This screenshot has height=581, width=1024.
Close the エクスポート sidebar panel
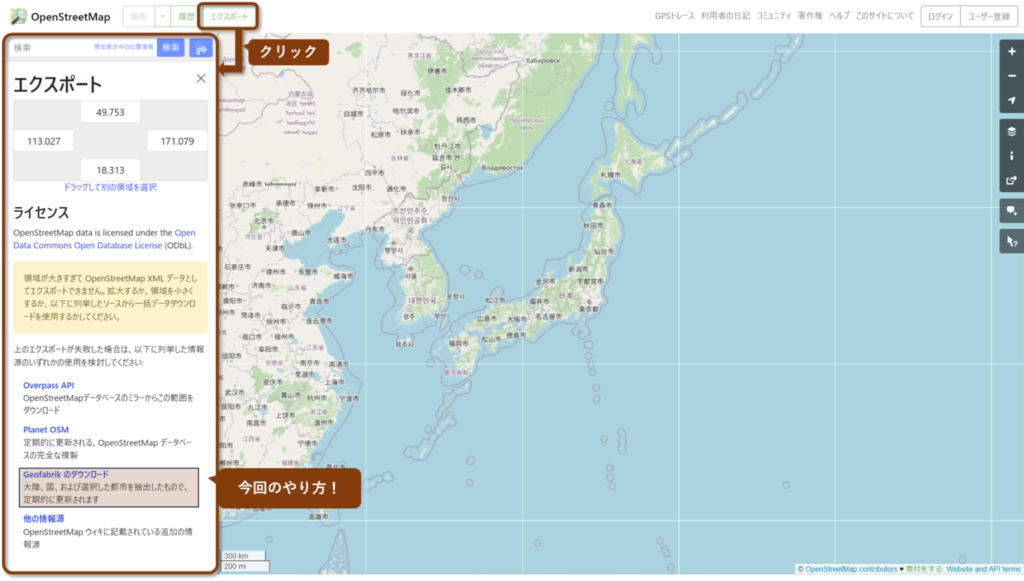200,78
